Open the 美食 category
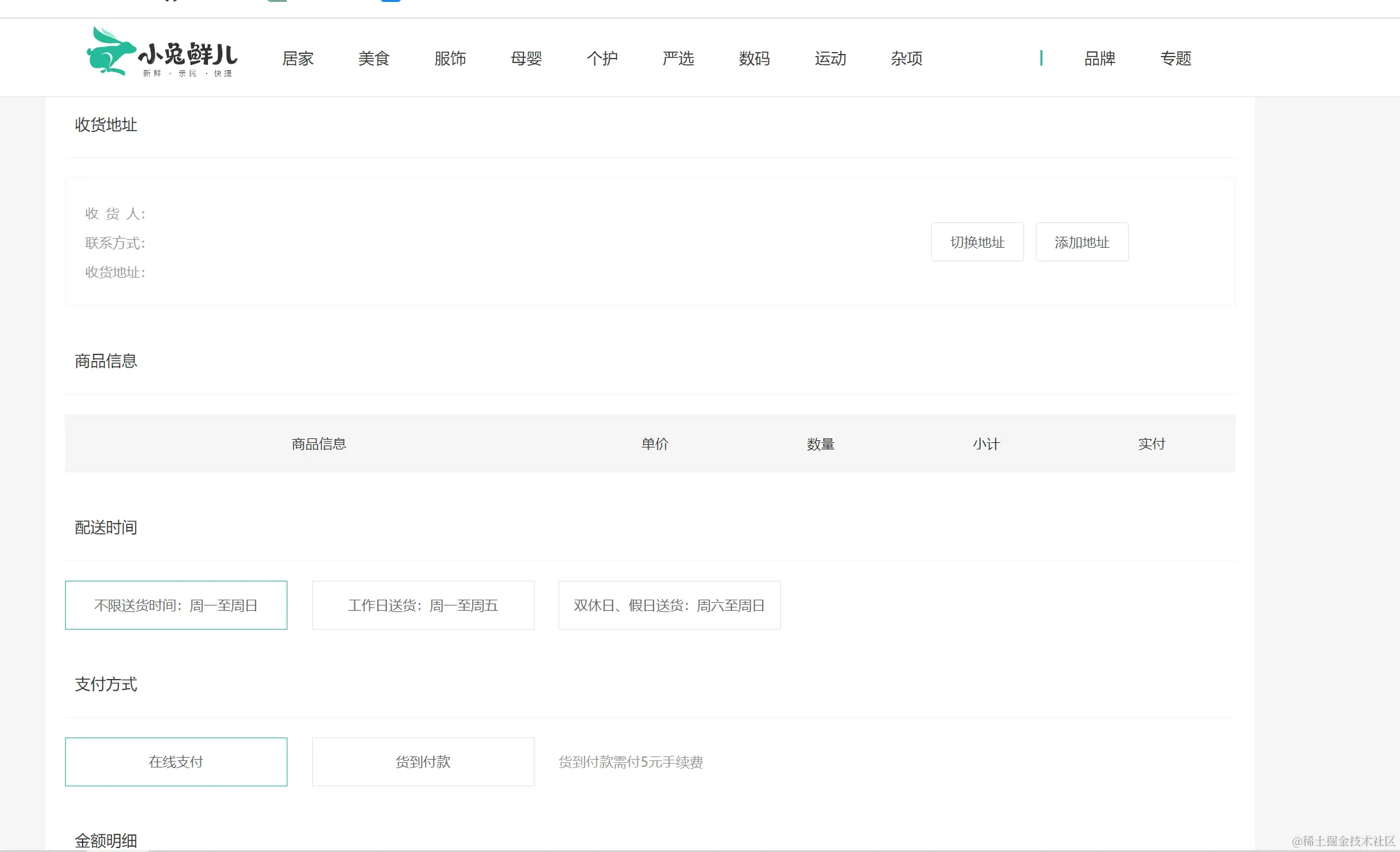This screenshot has width=1400, height=852. (374, 59)
